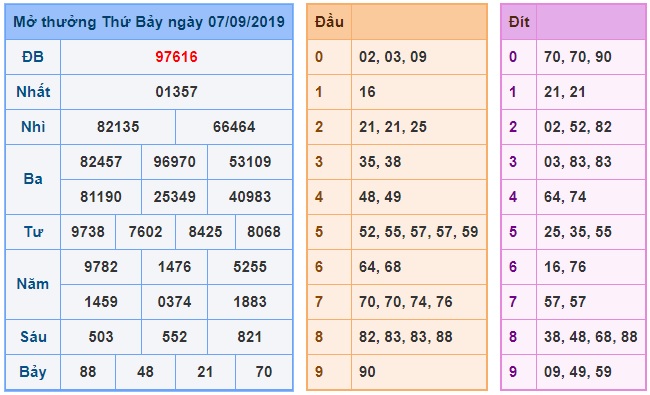
Task: Click fifth prize number 1883
Action: coord(250,302)
